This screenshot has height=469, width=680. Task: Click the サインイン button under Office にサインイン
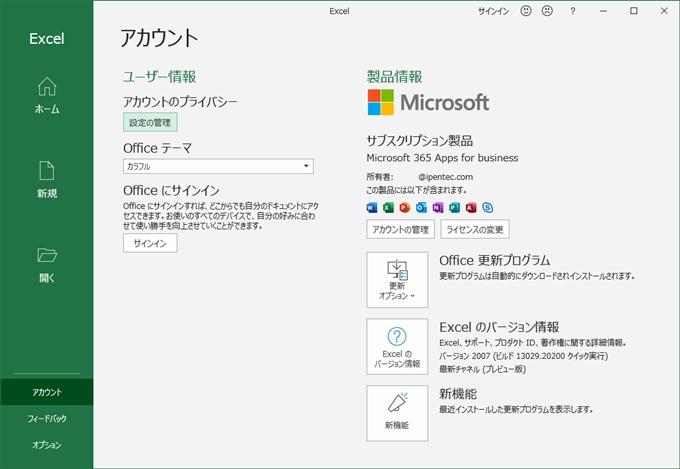[150, 243]
